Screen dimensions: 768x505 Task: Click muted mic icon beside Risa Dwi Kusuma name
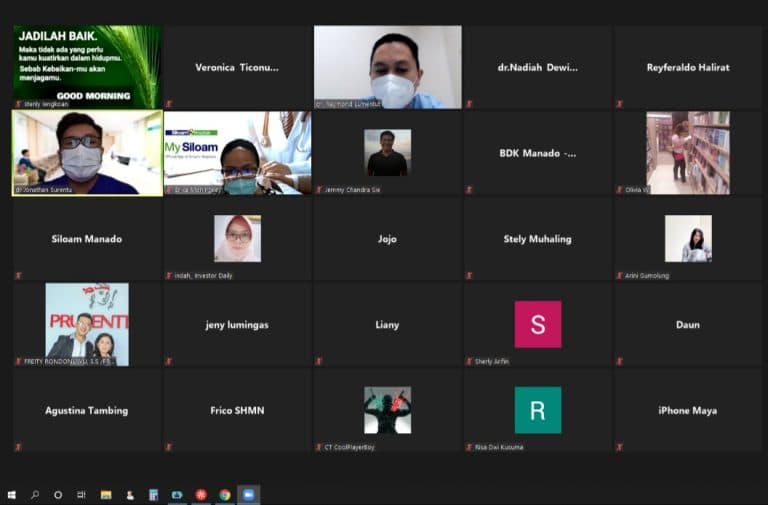469,447
